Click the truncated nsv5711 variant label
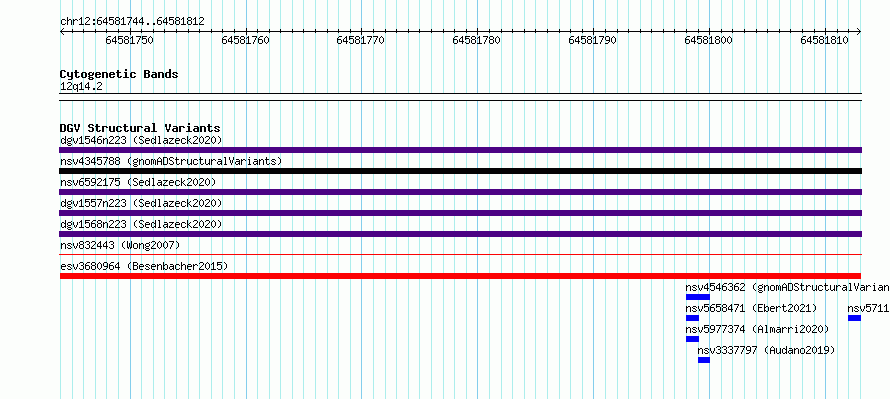 click(x=868, y=308)
